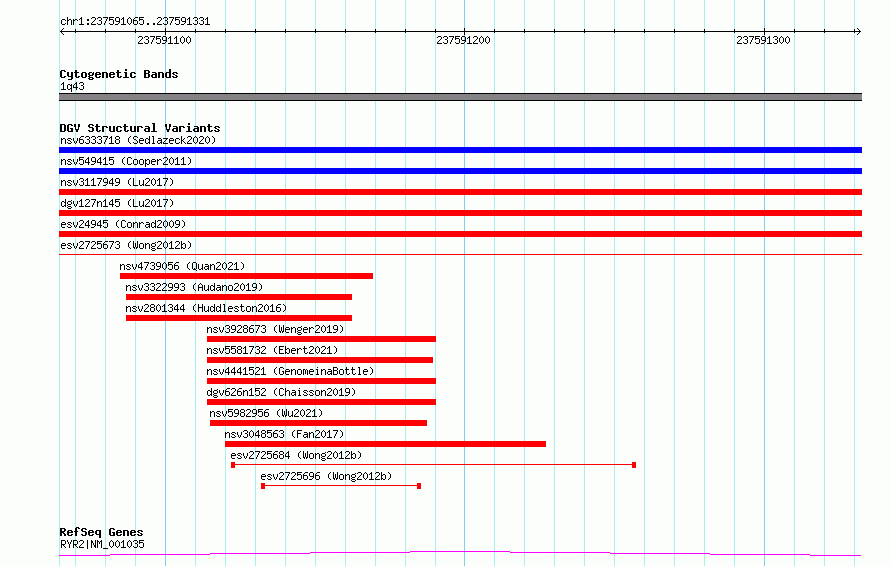
Task: Click the nsv5581732 (Ebert2021) label
Action: point(272,350)
